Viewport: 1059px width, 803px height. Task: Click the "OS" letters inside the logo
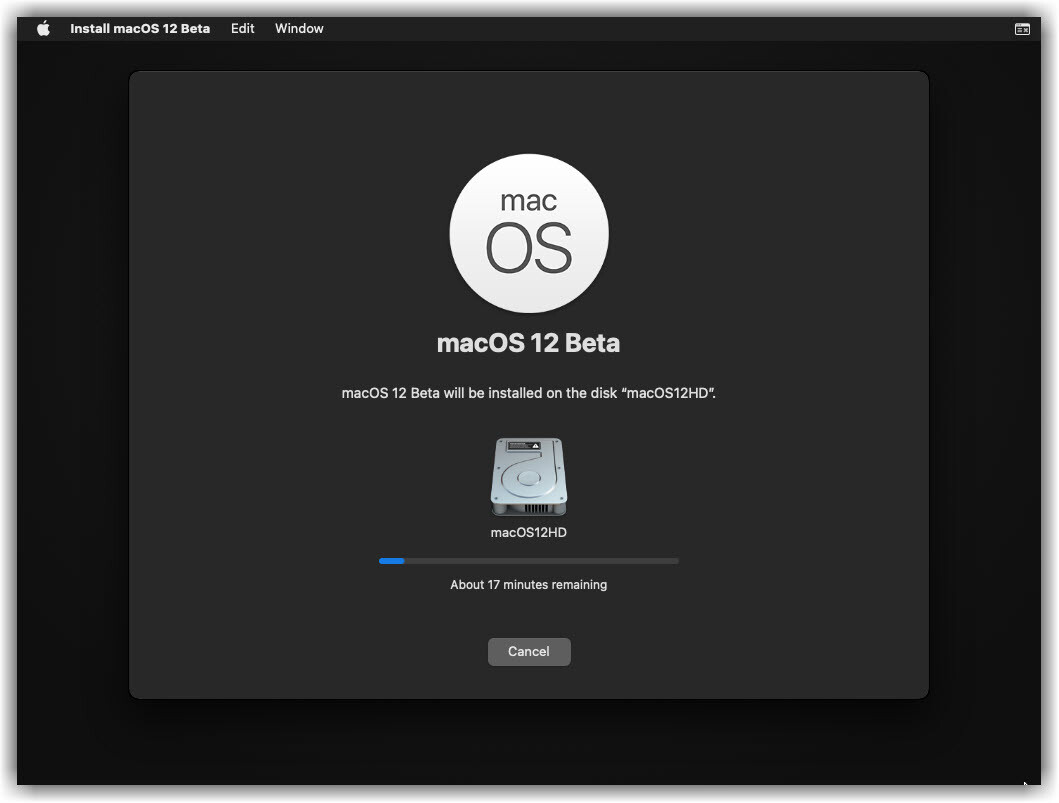click(x=529, y=248)
